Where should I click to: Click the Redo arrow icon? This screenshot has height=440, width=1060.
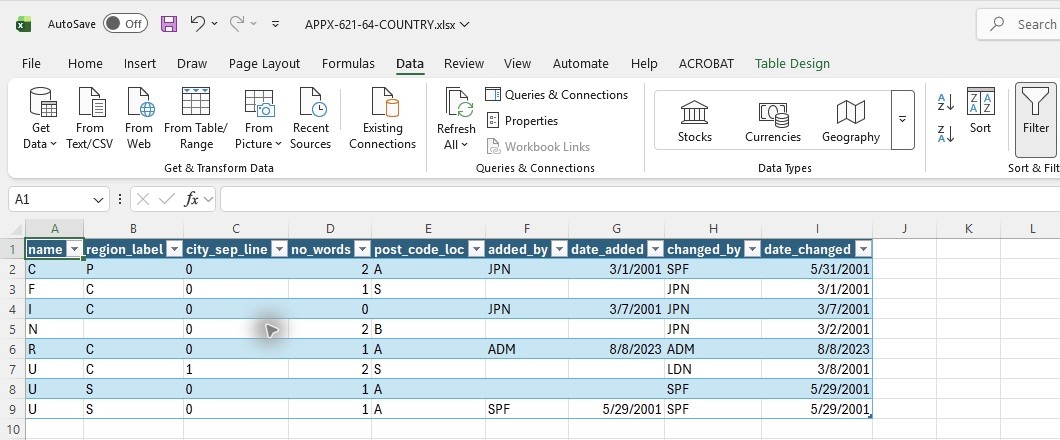pyautogui.click(x=237, y=24)
